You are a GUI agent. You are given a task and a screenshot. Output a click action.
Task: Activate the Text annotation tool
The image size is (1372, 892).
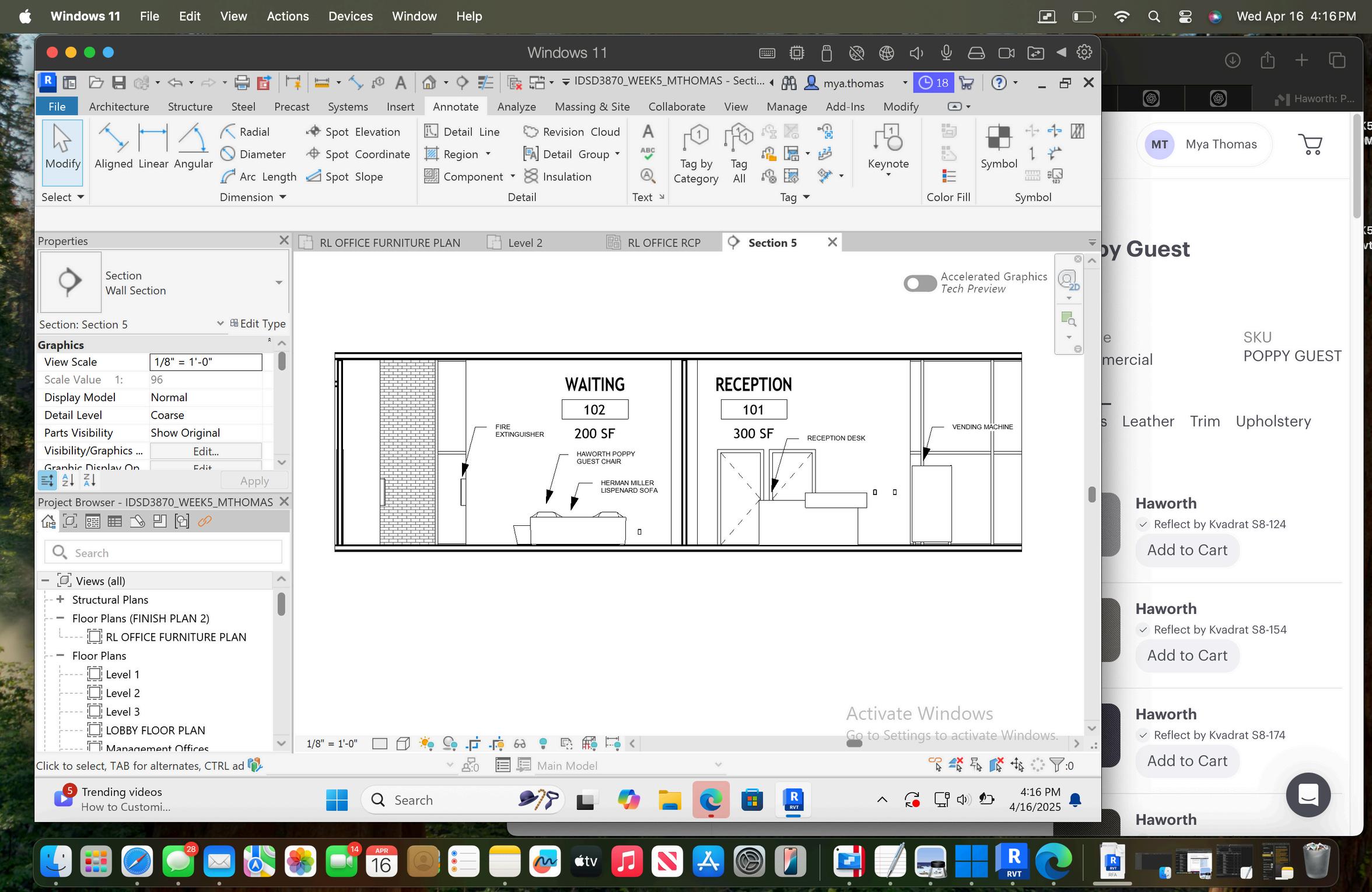pyautogui.click(x=647, y=132)
